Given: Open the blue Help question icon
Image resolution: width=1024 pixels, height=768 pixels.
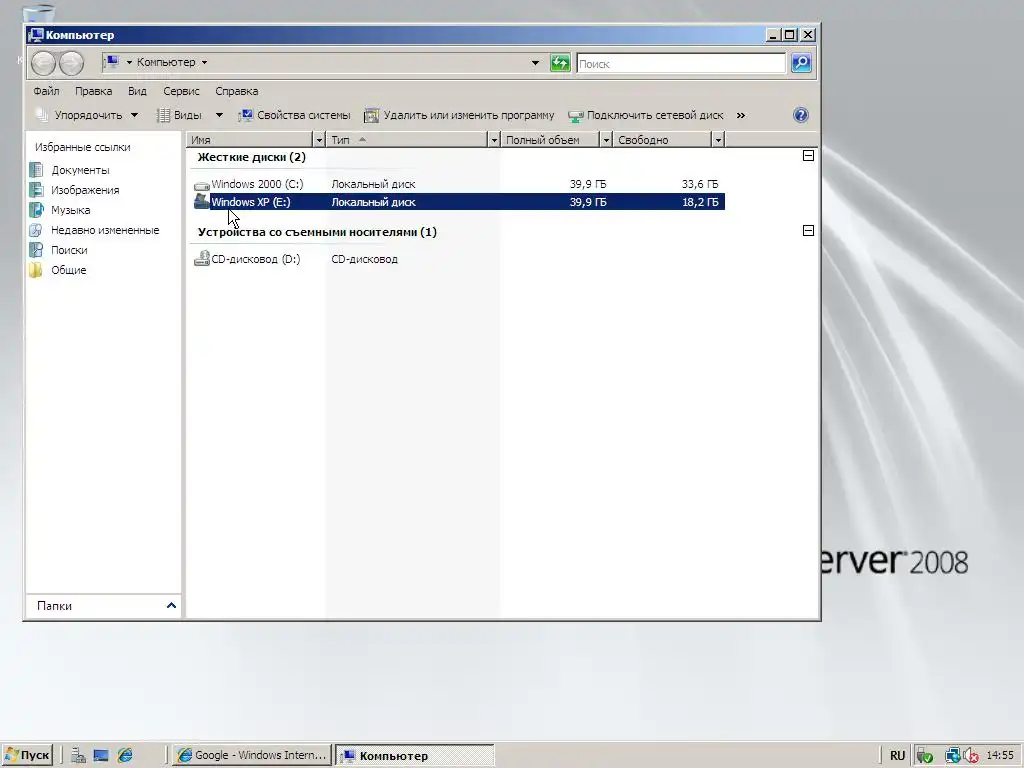Looking at the screenshot, I should coord(801,115).
